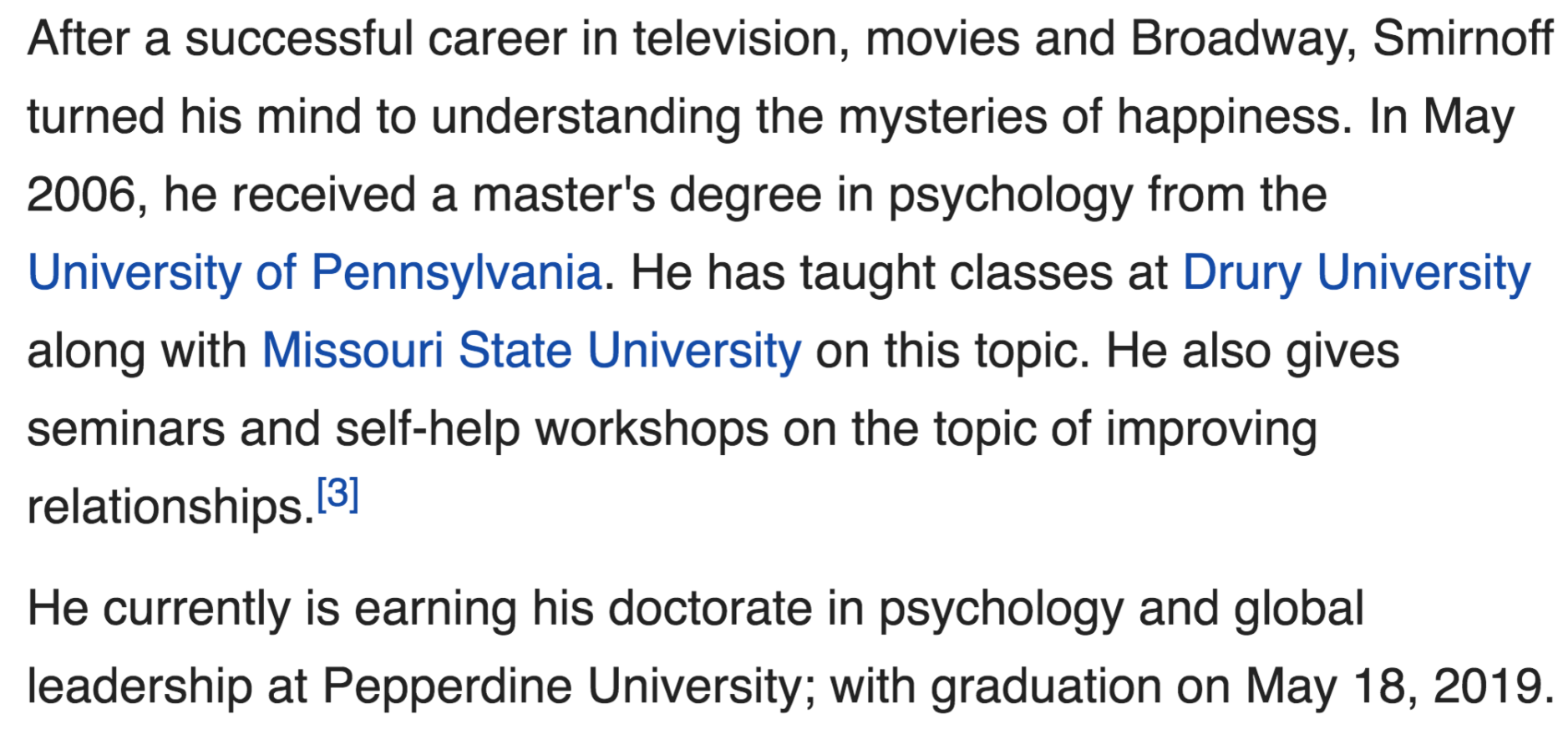Click the word mysteries
The height and width of the screenshot is (729, 1568).
click(x=942, y=117)
